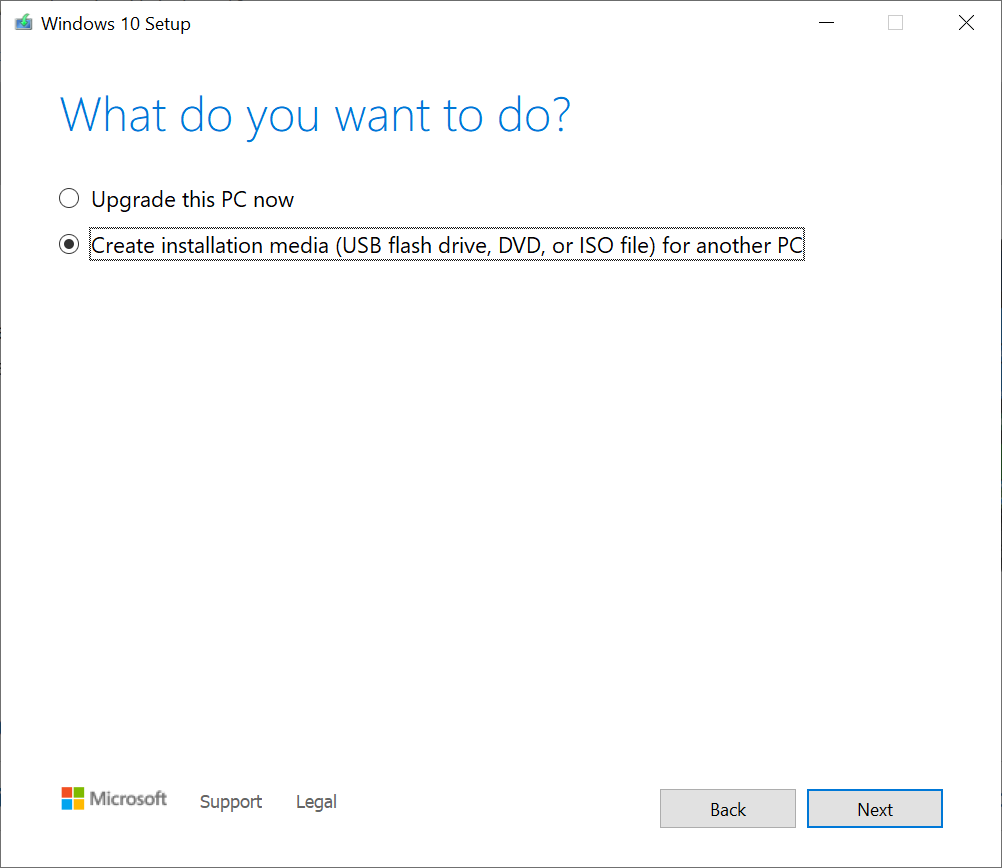Screen dimensions: 1002x868
Task: Close the Windows 10 Setup dialog
Action: [966, 23]
